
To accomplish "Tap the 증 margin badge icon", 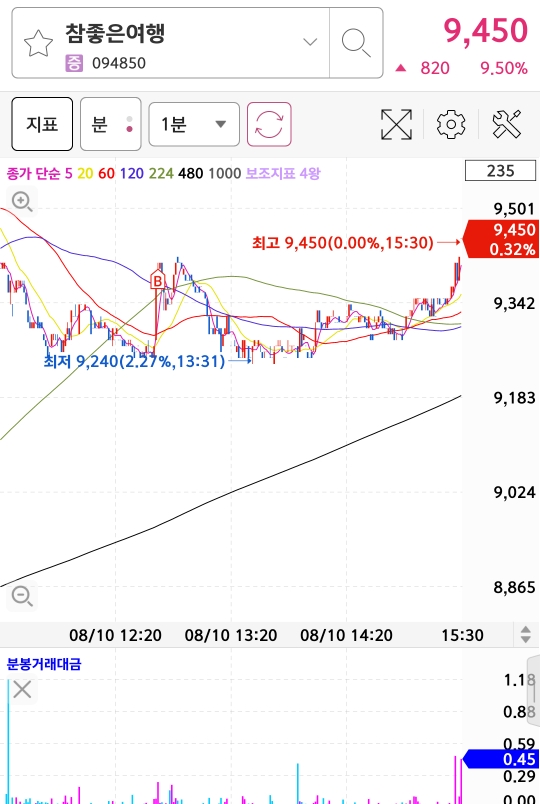I will pos(74,64).
